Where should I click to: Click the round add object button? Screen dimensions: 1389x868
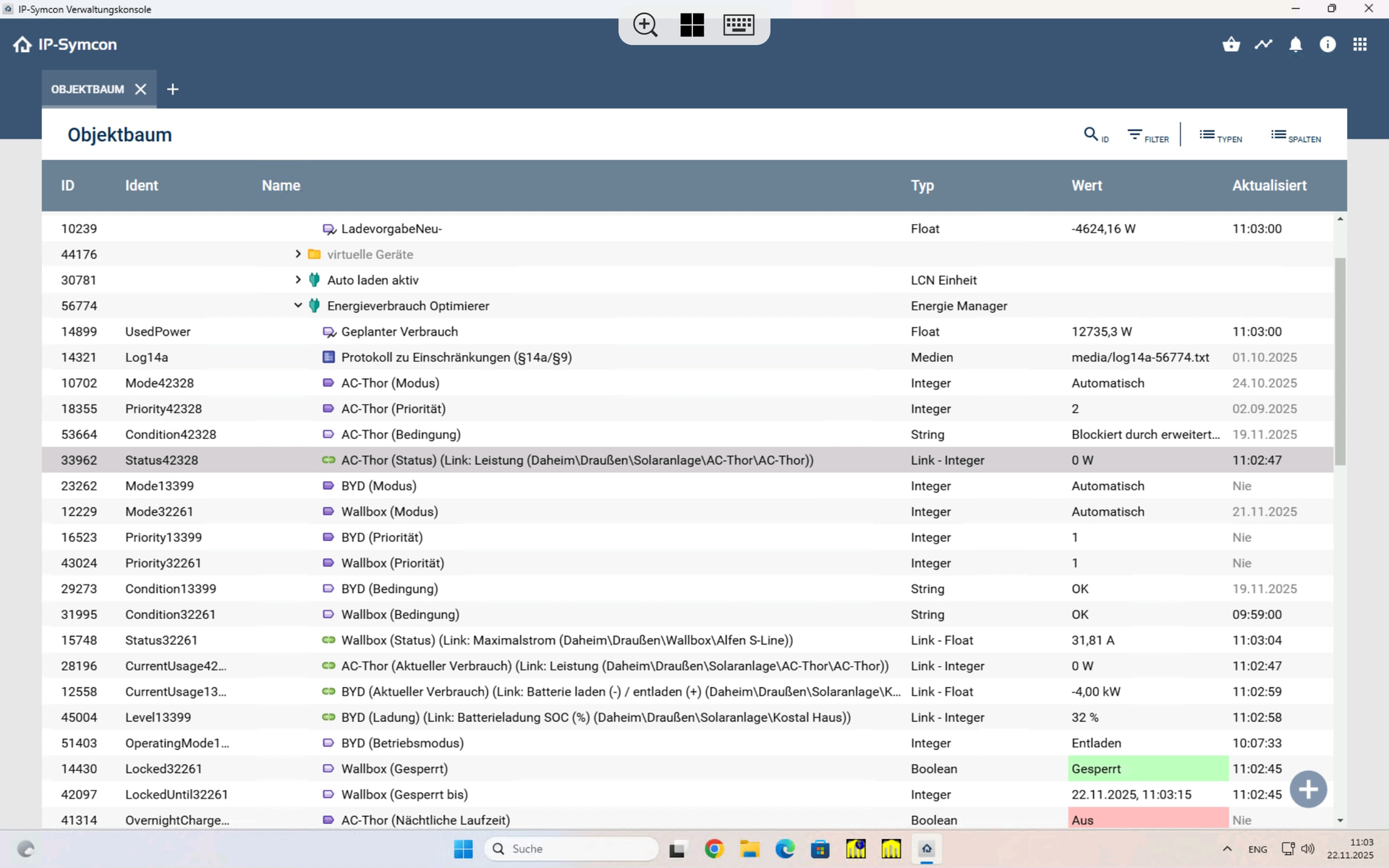[1307, 789]
